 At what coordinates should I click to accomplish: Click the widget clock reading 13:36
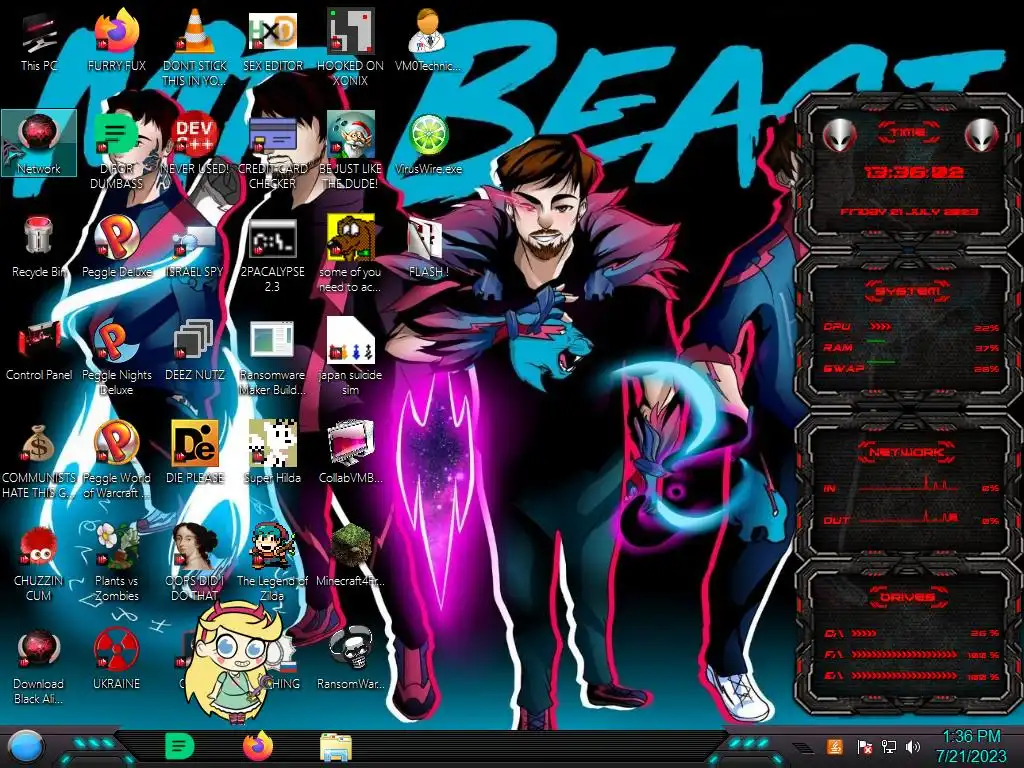pos(914,172)
